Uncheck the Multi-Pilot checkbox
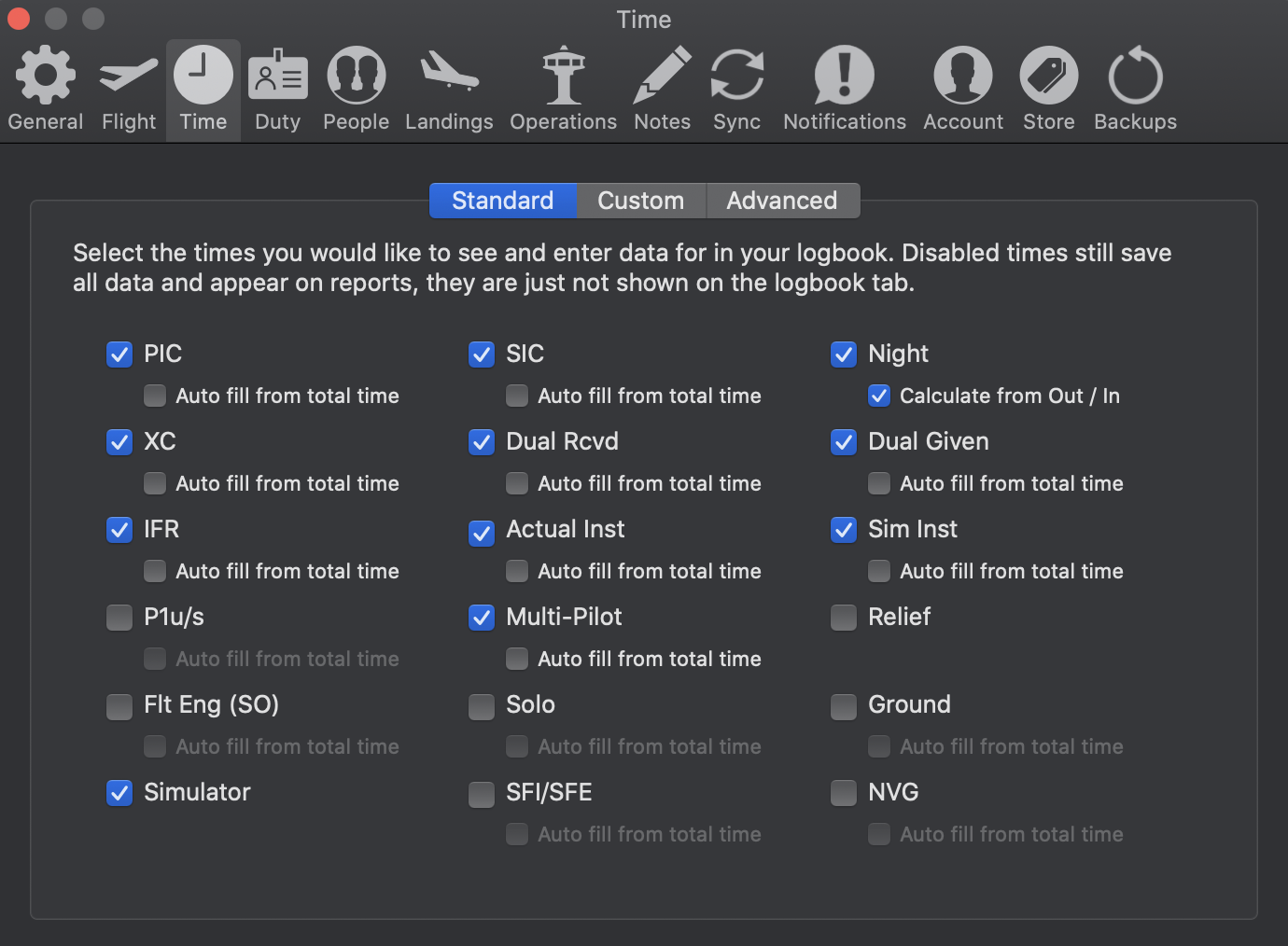Image resolution: width=1288 pixels, height=946 pixels. (482, 618)
